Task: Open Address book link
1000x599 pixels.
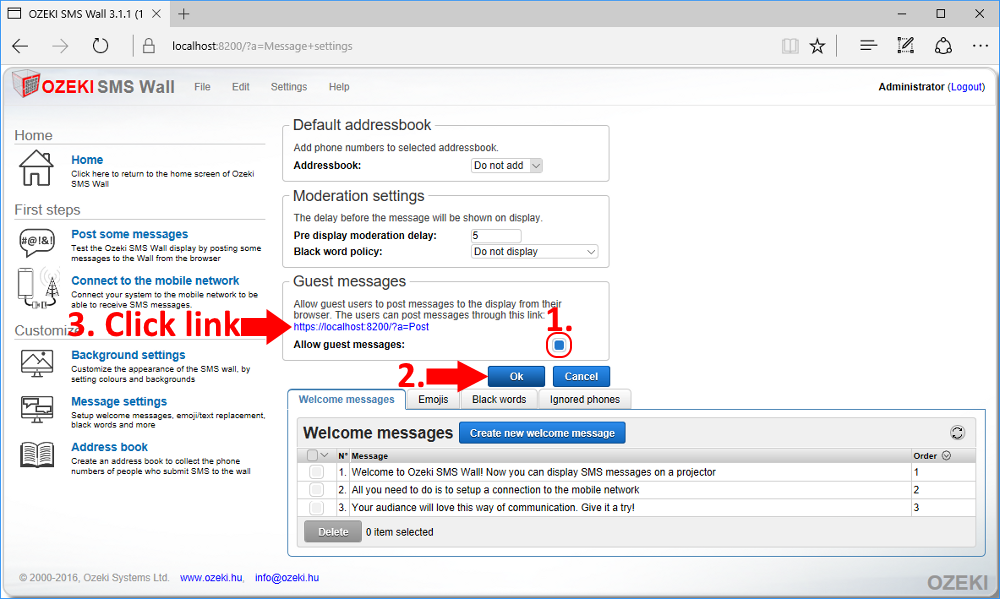Action: [x=109, y=447]
